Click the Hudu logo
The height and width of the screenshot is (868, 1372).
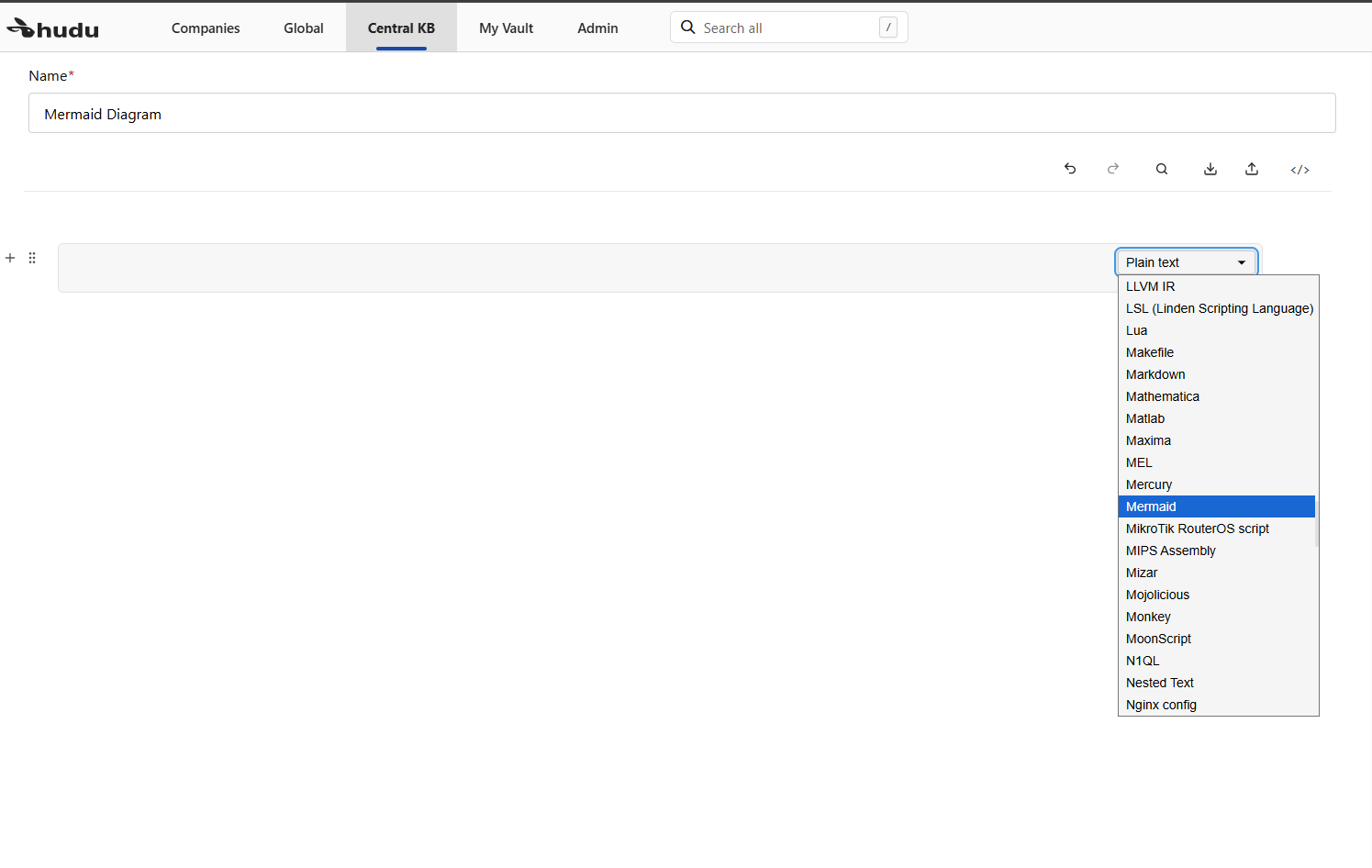(52, 29)
